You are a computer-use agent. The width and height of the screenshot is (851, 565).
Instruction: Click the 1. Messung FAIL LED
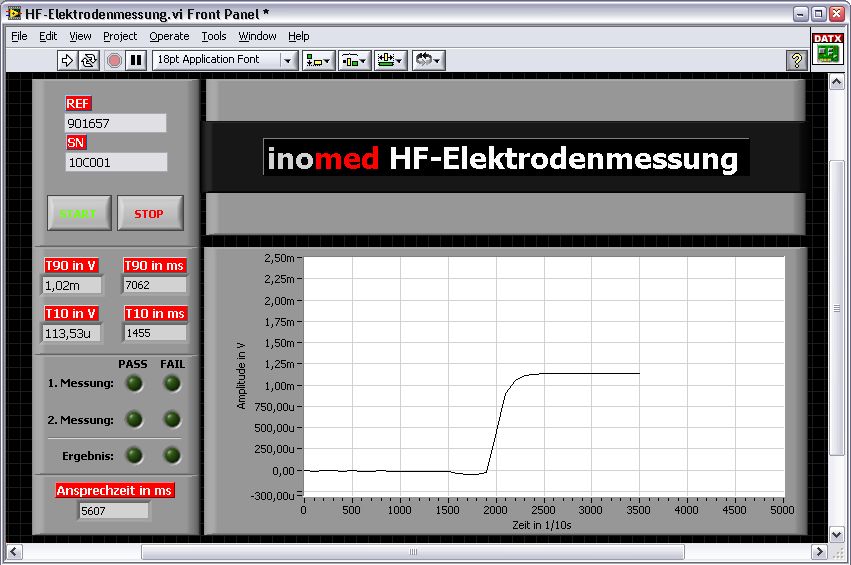pos(172,384)
